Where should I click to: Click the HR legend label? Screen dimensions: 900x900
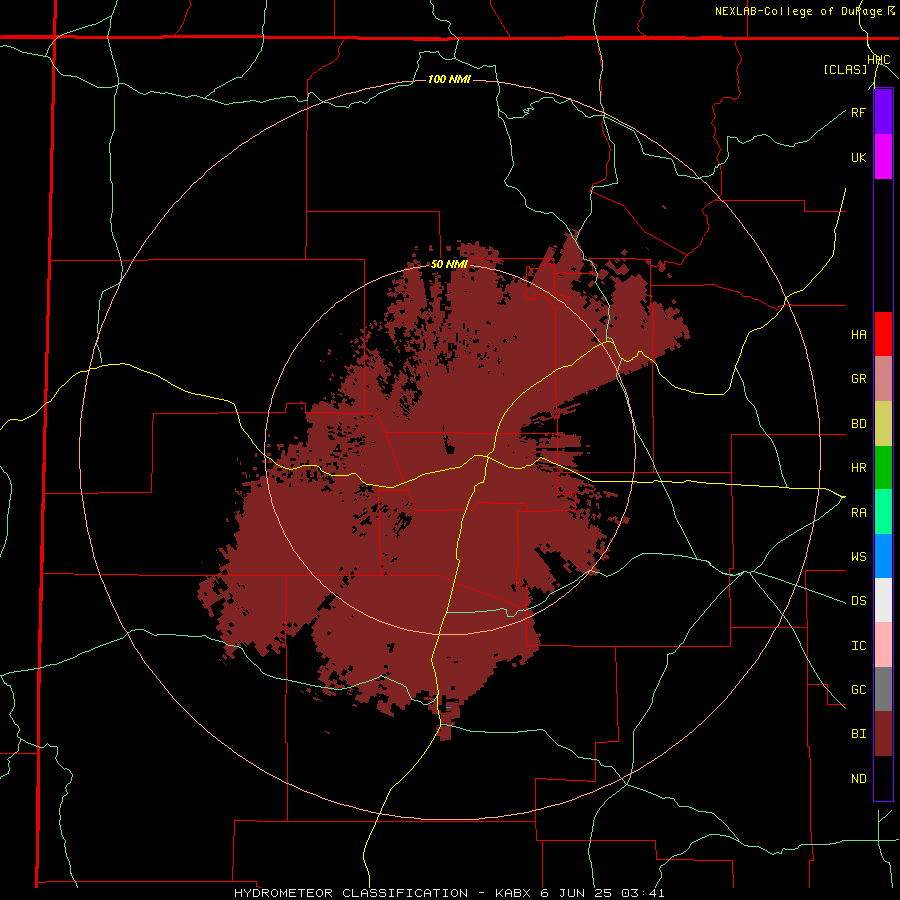858,468
